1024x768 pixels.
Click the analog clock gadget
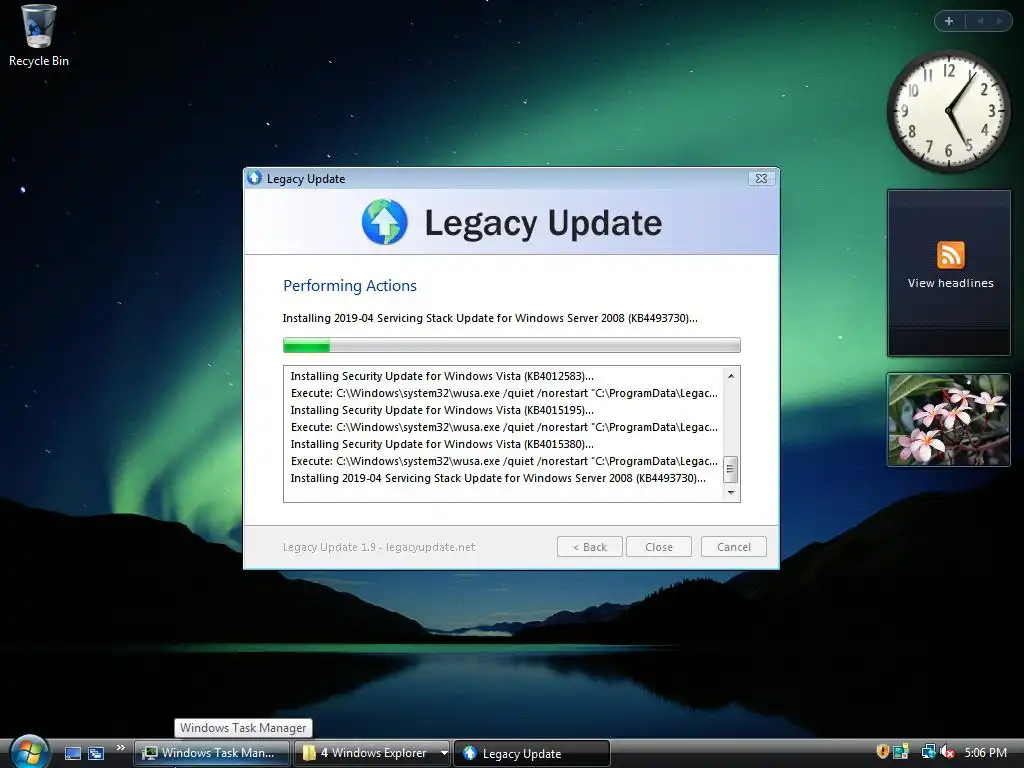948,111
